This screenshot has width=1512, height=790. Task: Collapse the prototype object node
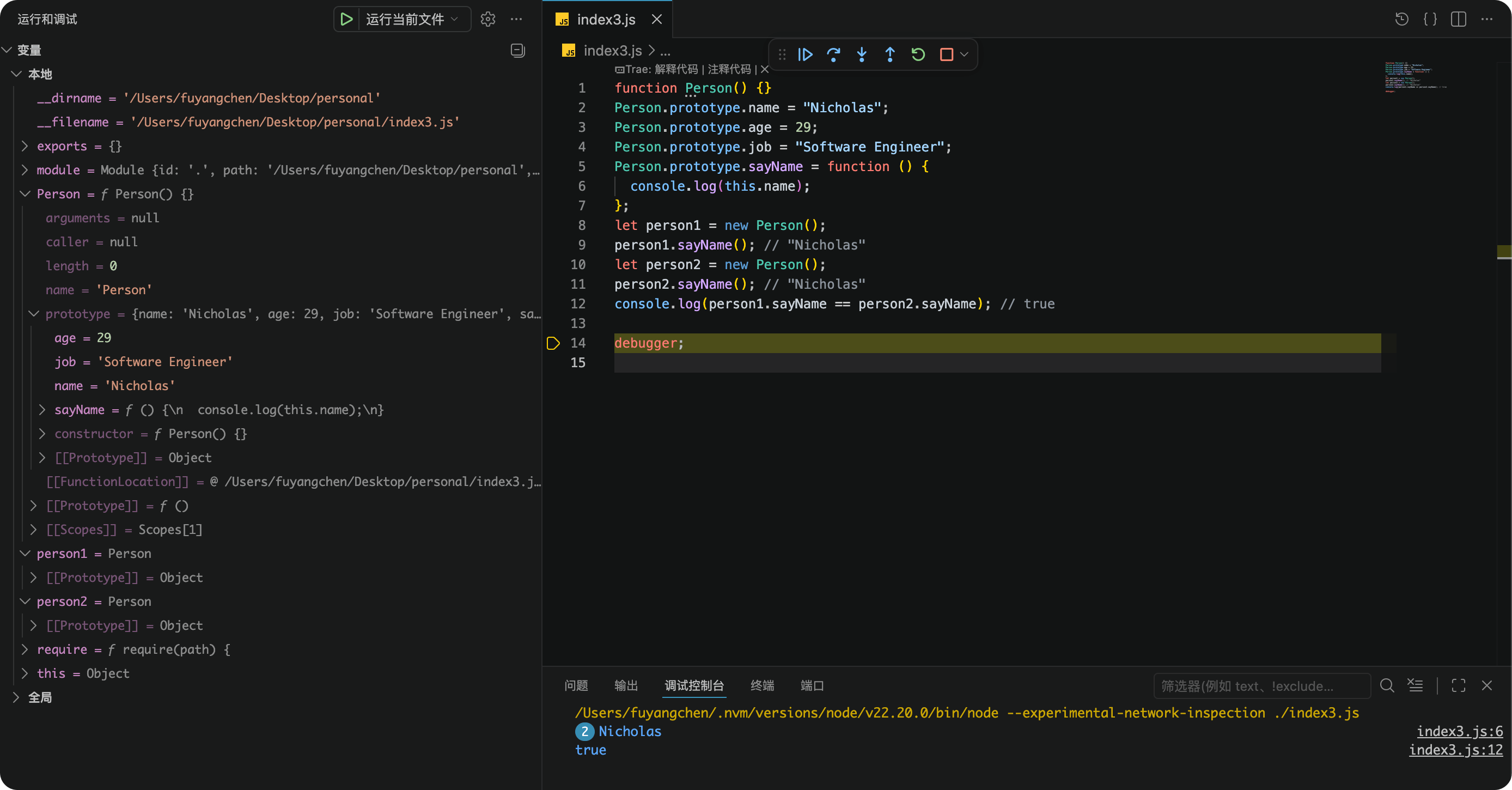pos(33,313)
